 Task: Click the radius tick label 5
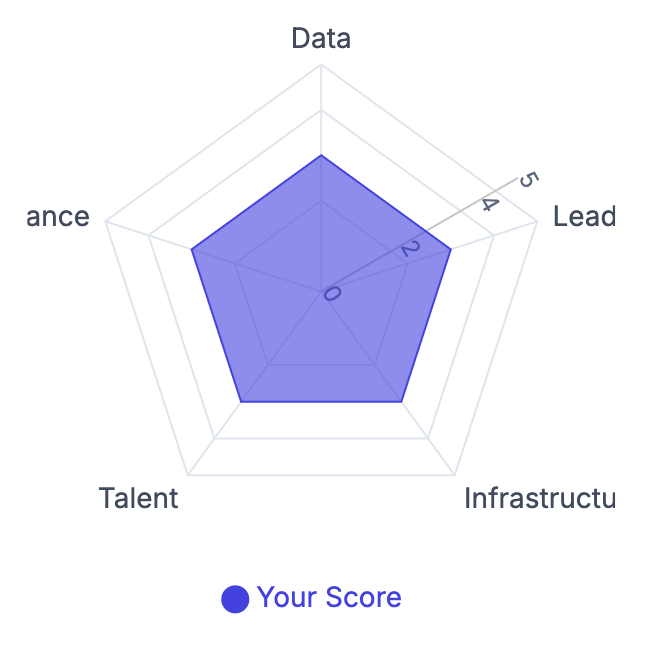(x=530, y=180)
